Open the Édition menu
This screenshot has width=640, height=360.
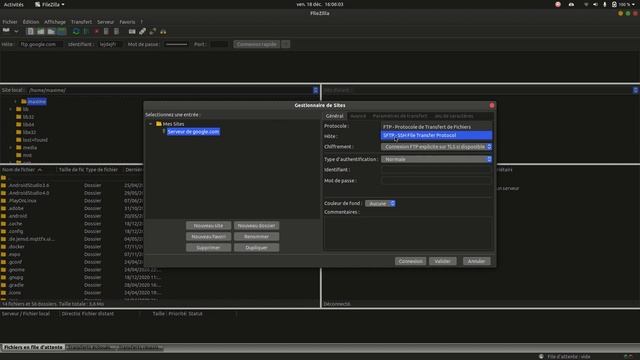click(x=31, y=22)
